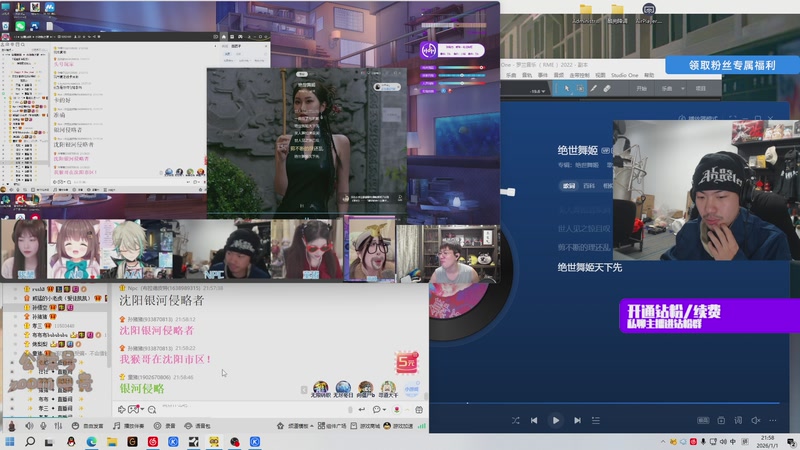Click the taskbar search magnifier

[30, 441]
